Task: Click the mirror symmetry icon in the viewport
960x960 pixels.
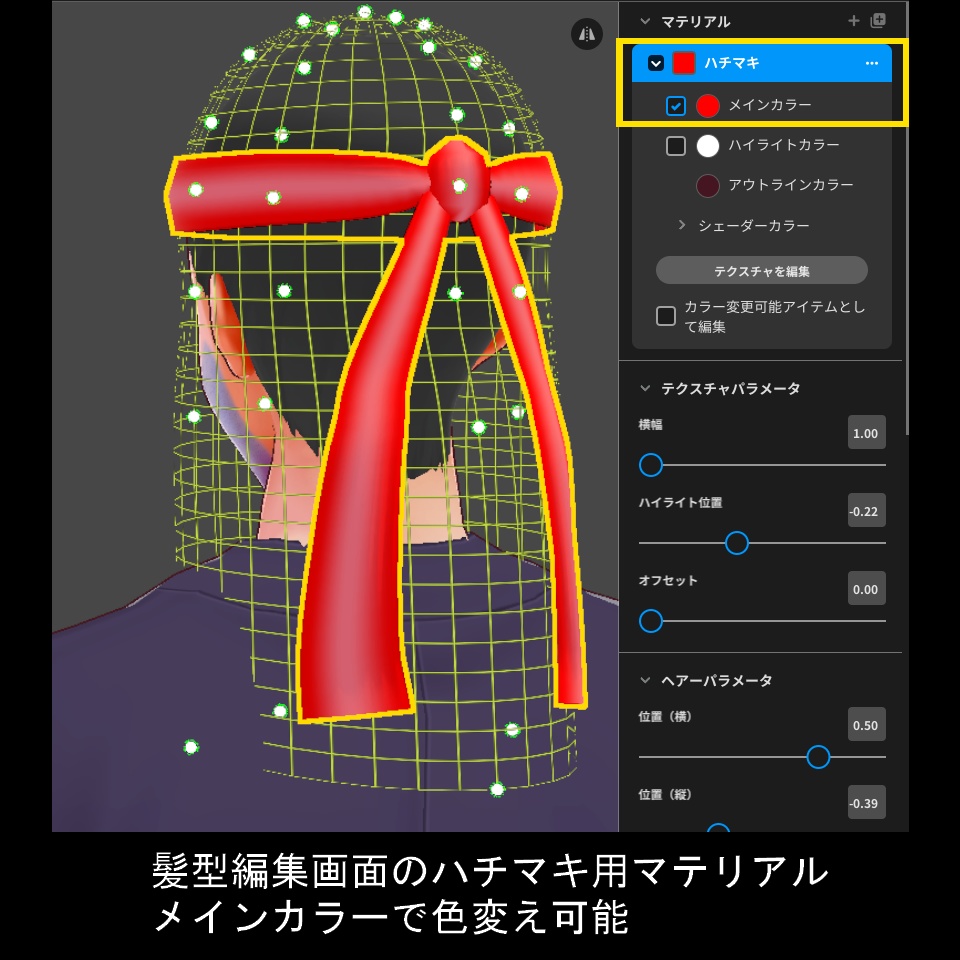Action: [588, 32]
